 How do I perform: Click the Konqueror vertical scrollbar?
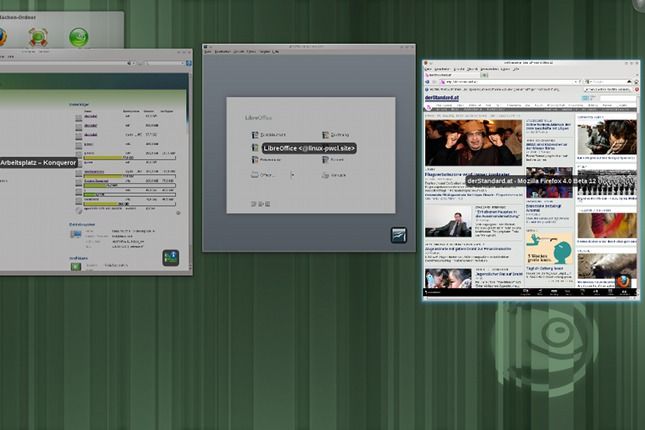(x=190, y=172)
